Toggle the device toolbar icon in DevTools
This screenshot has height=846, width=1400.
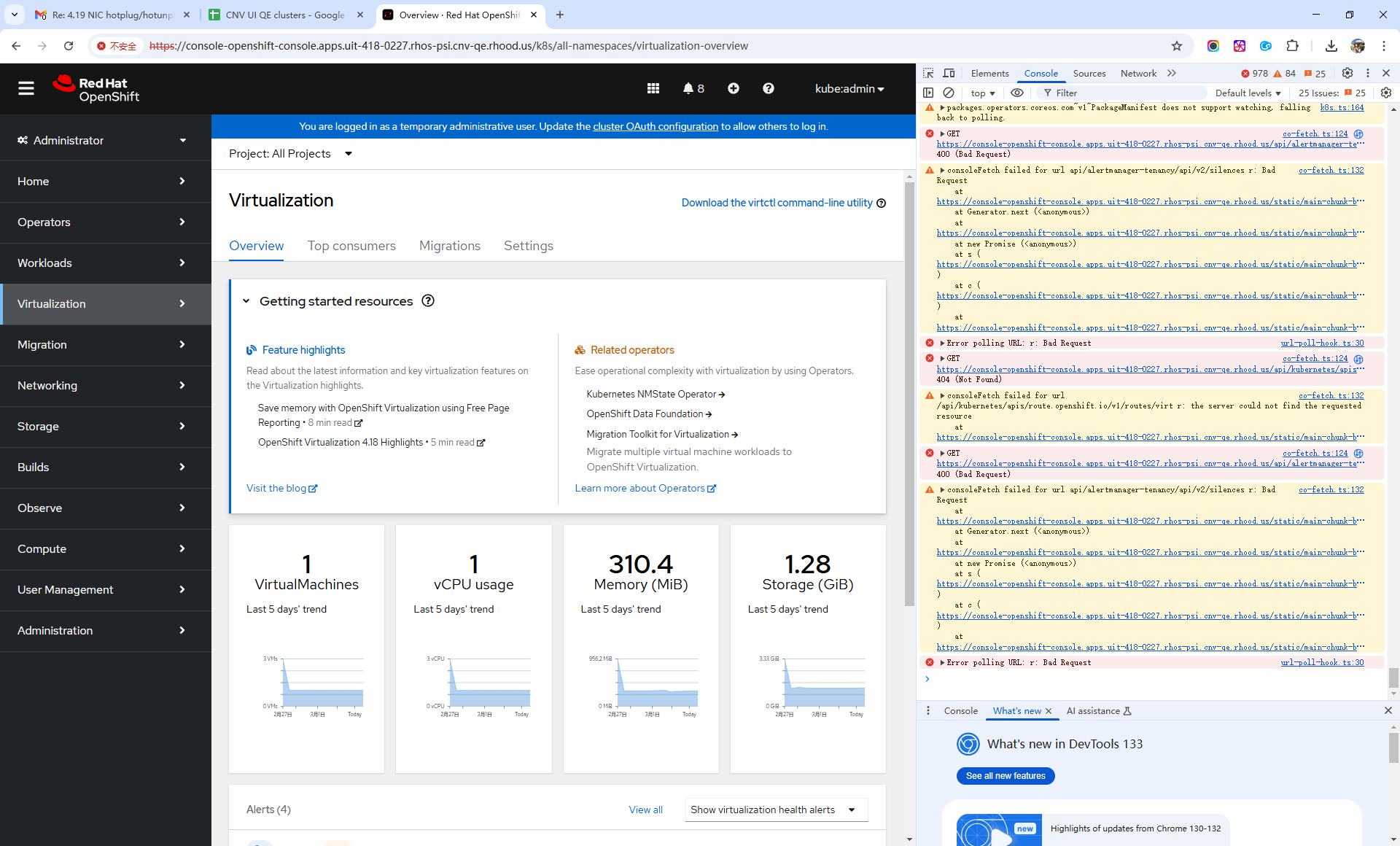[x=949, y=73]
